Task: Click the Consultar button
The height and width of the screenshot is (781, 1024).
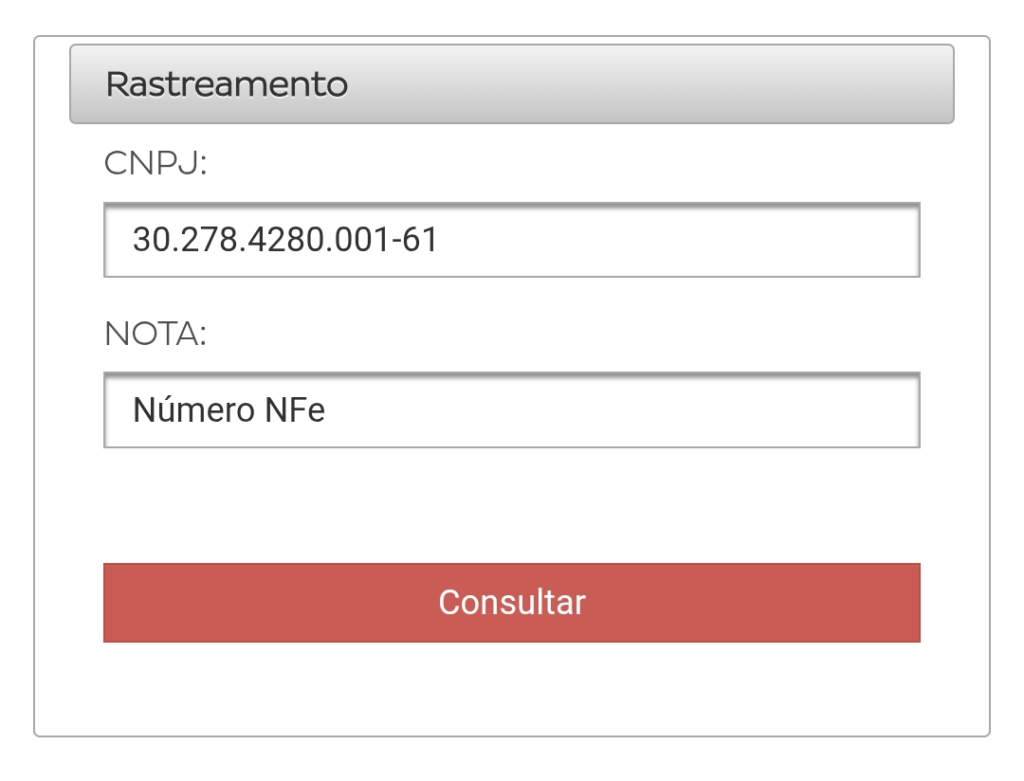Action: tap(511, 603)
